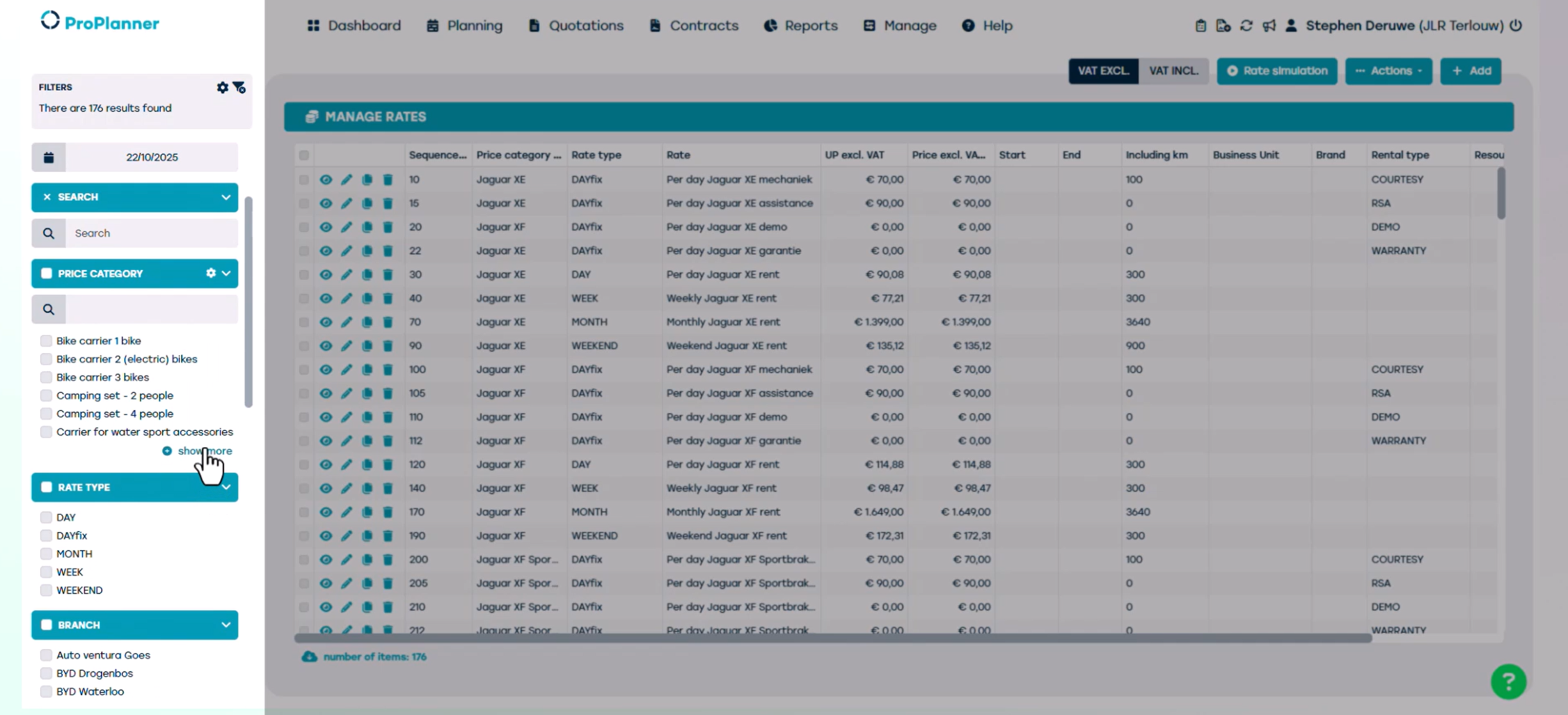The image size is (1568, 715).
Task: Click the horizontal scrollbar below the table
Action: (832, 638)
